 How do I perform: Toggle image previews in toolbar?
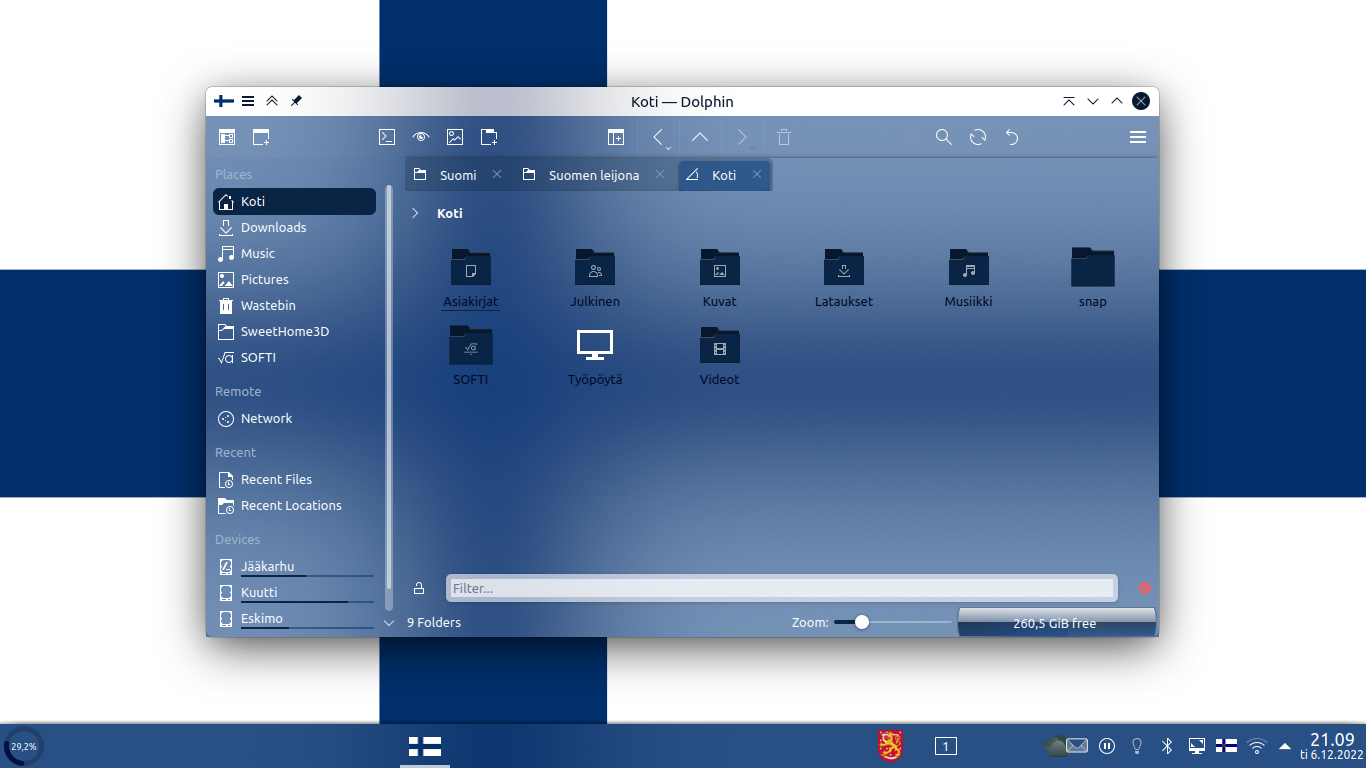click(455, 137)
